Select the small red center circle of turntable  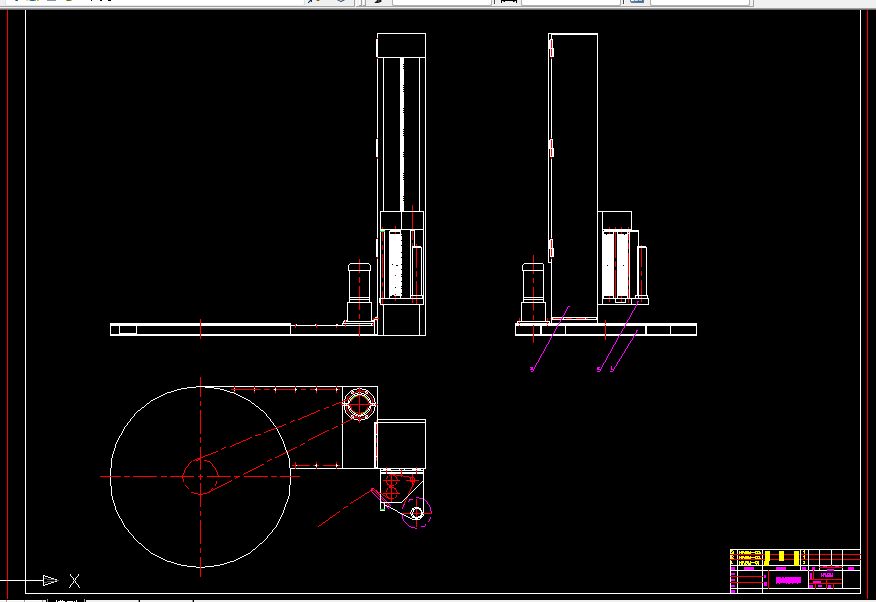pyautogui.click(x=201, y=477)
